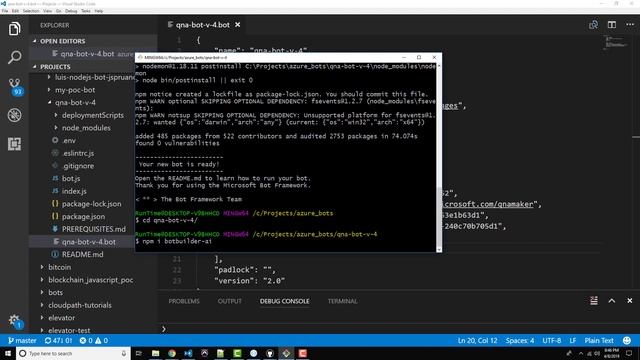Open the Windows notification center icon
640x360 pixels.
(x=629, y=353)
